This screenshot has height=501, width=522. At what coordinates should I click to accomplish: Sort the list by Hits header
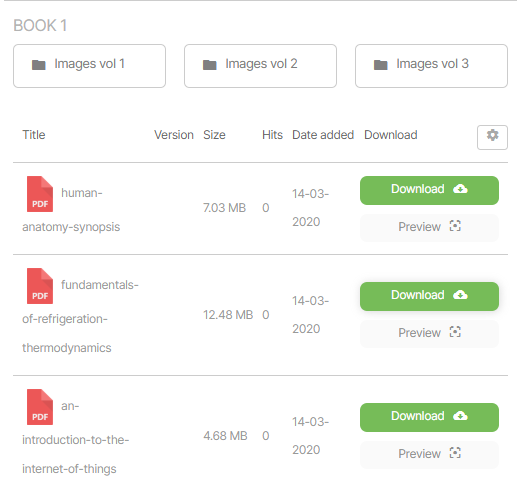(272, 135)
